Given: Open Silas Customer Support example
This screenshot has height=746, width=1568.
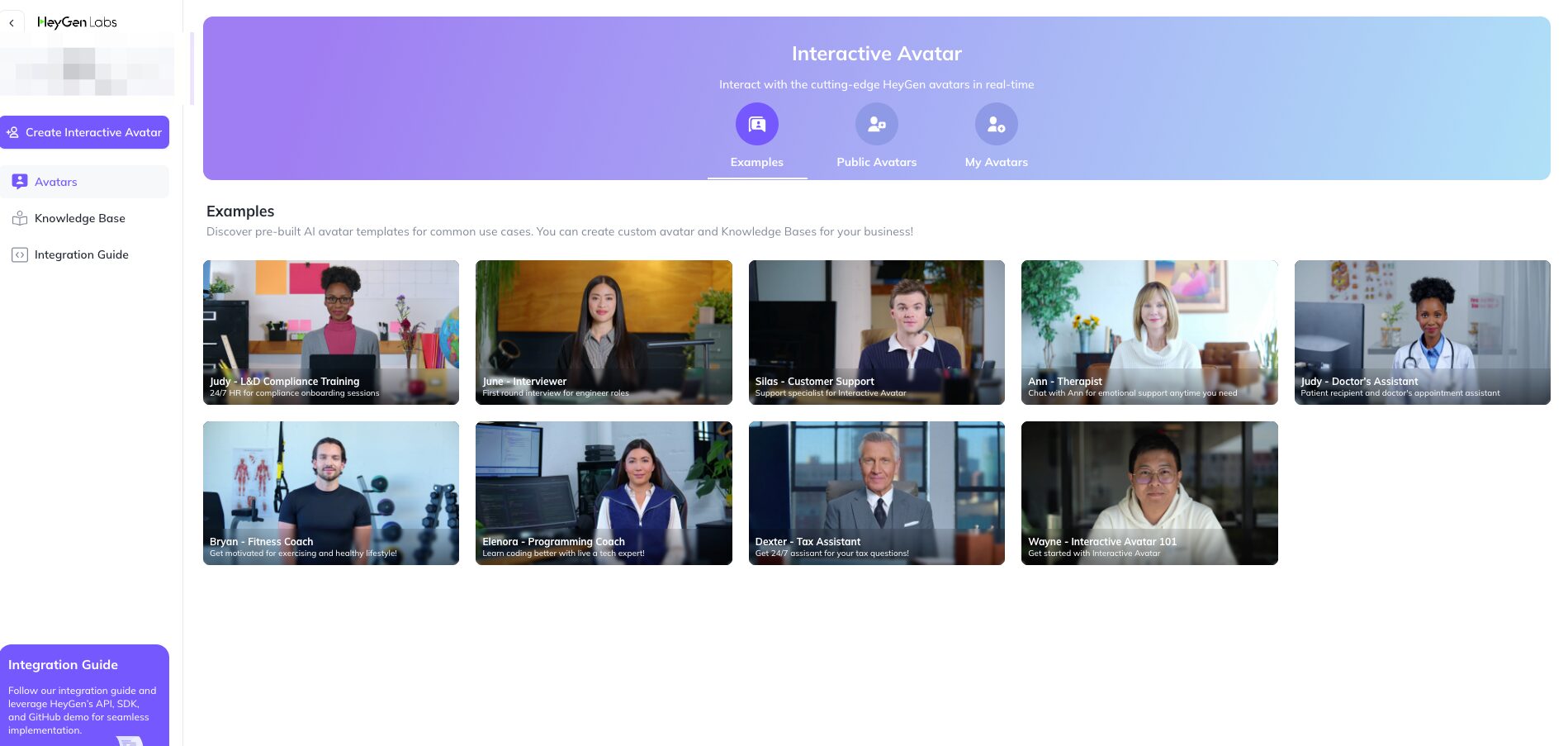Looking at the screenshot, I should pos(876,332).
